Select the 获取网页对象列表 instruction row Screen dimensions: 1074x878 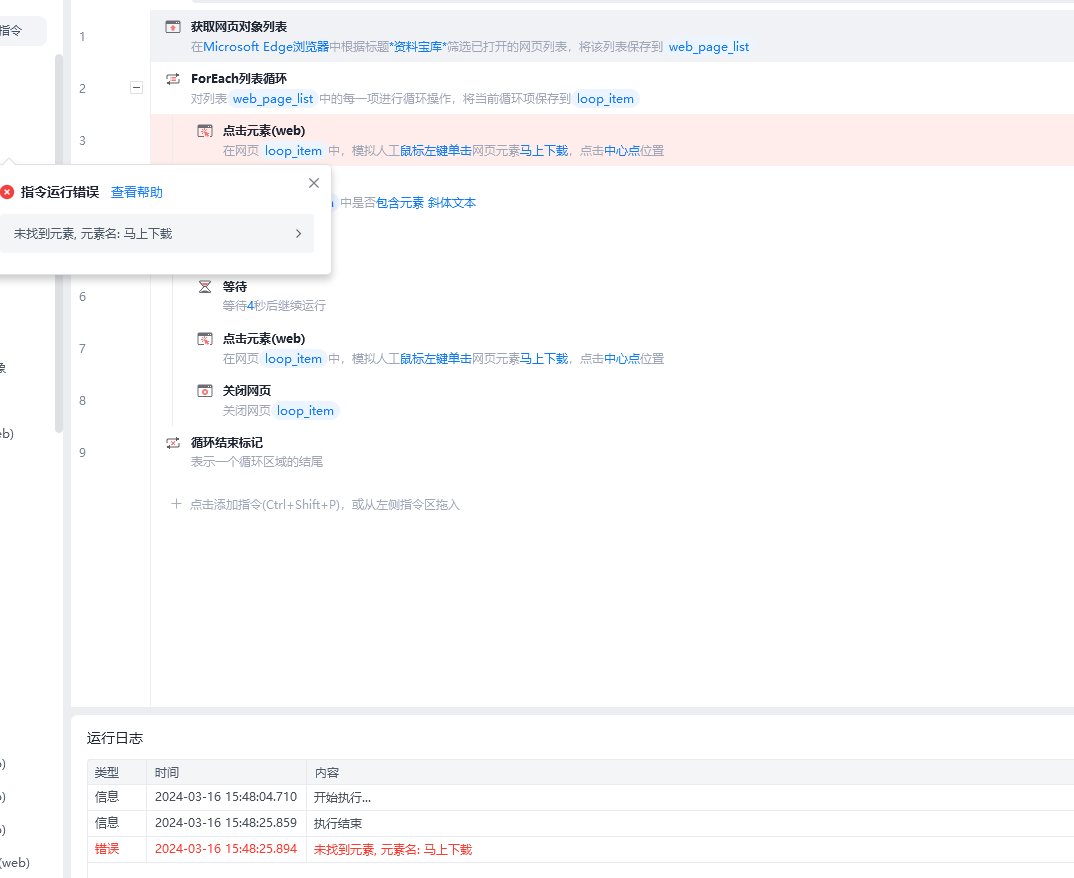tap(612, 36)
